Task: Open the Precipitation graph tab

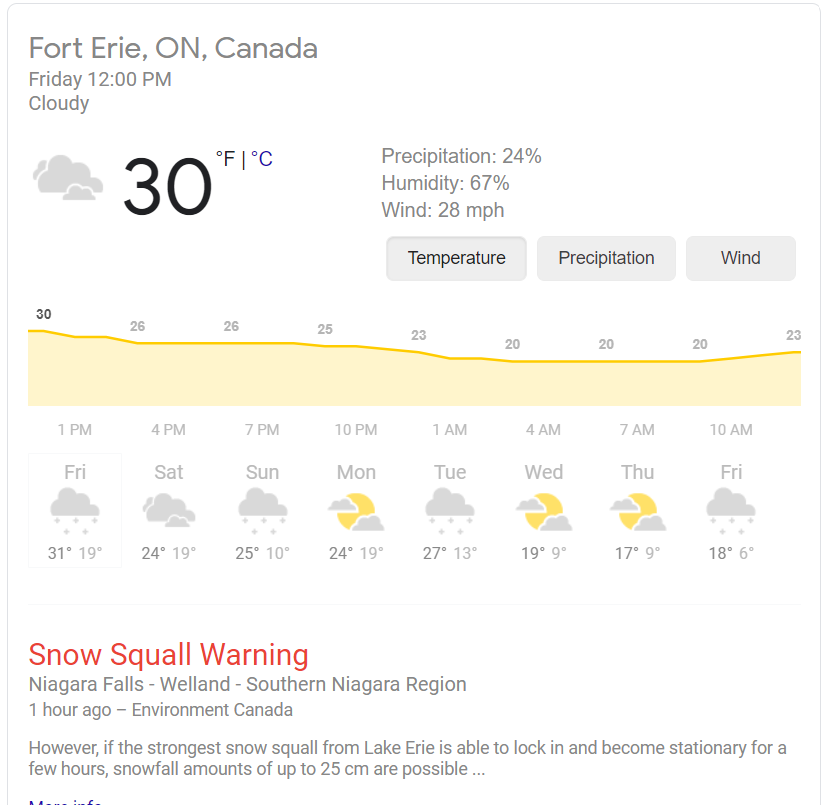Action: (606, 258)
